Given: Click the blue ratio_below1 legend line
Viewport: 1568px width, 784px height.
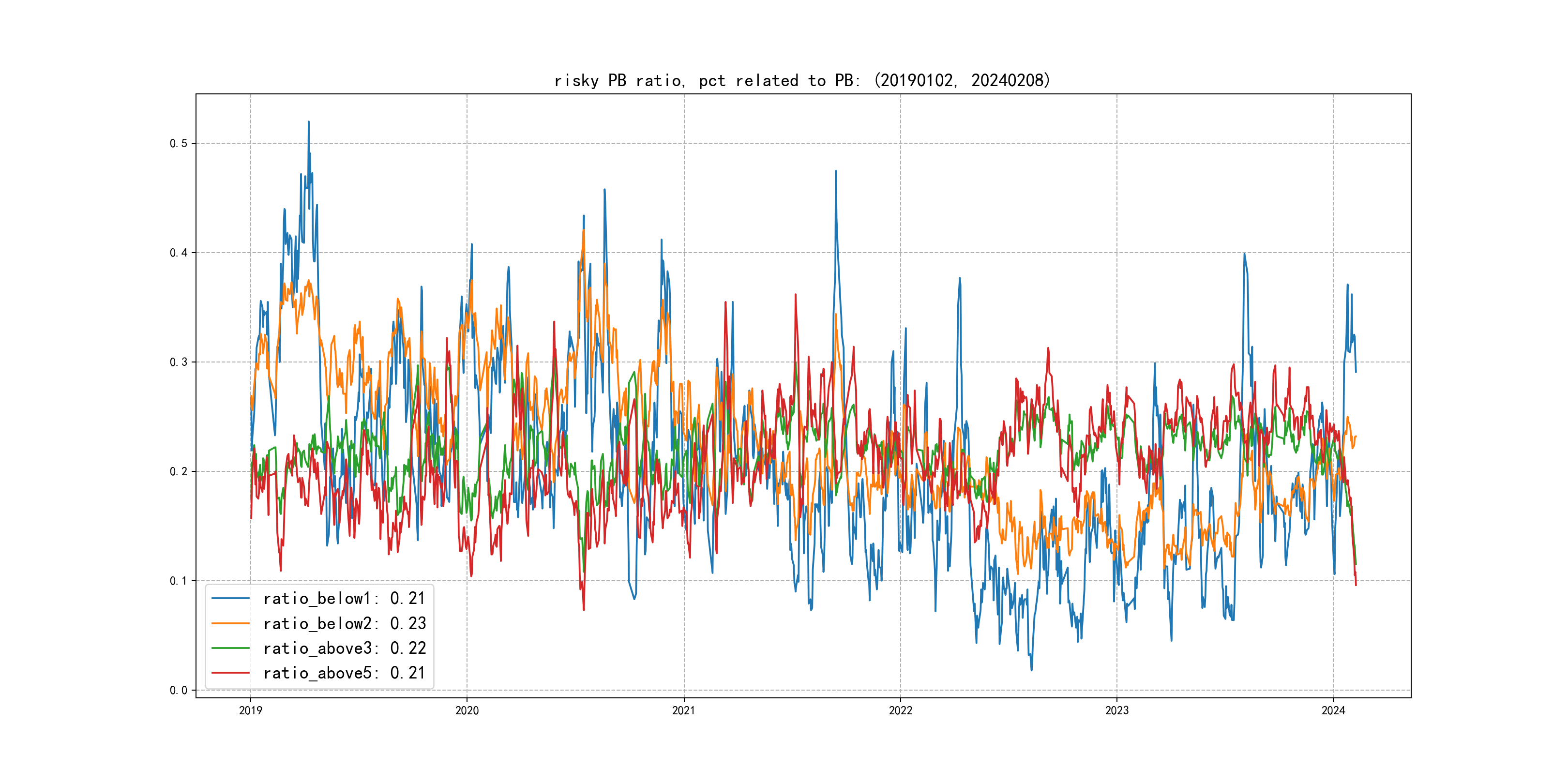Looking at the screenshot, I should (x=230, y=598).
